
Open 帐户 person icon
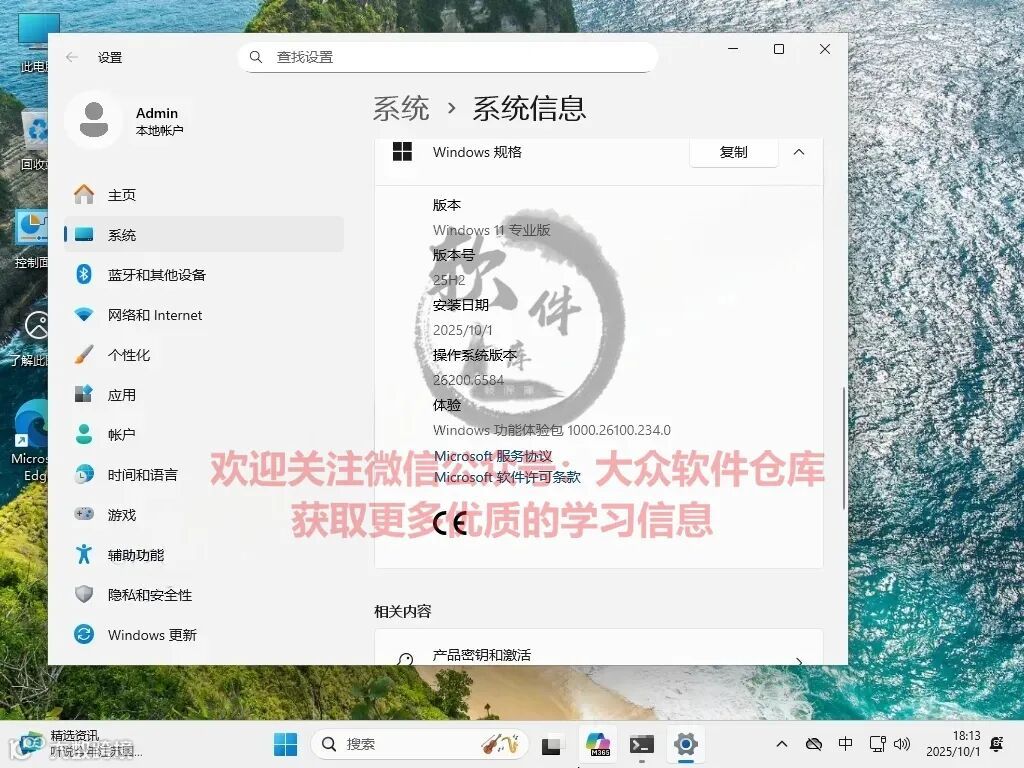84,434
